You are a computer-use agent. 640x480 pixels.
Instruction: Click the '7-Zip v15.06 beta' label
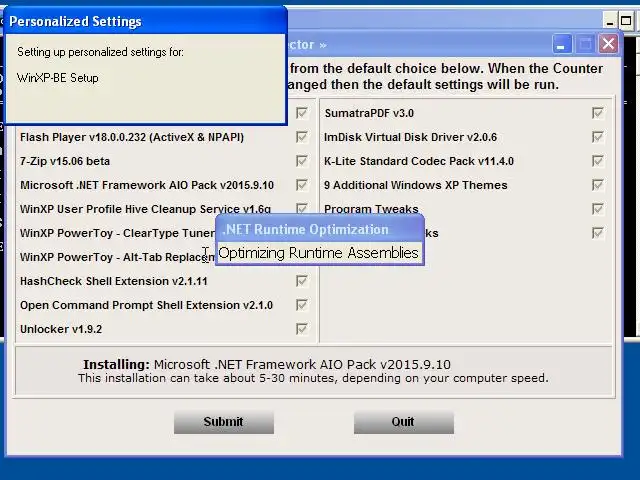[65, 161]
